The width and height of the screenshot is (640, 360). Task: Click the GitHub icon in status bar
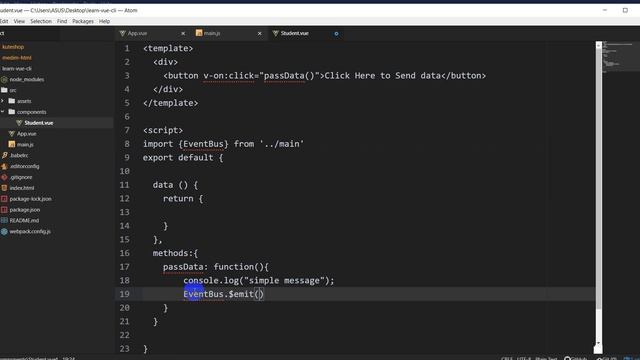567,358
